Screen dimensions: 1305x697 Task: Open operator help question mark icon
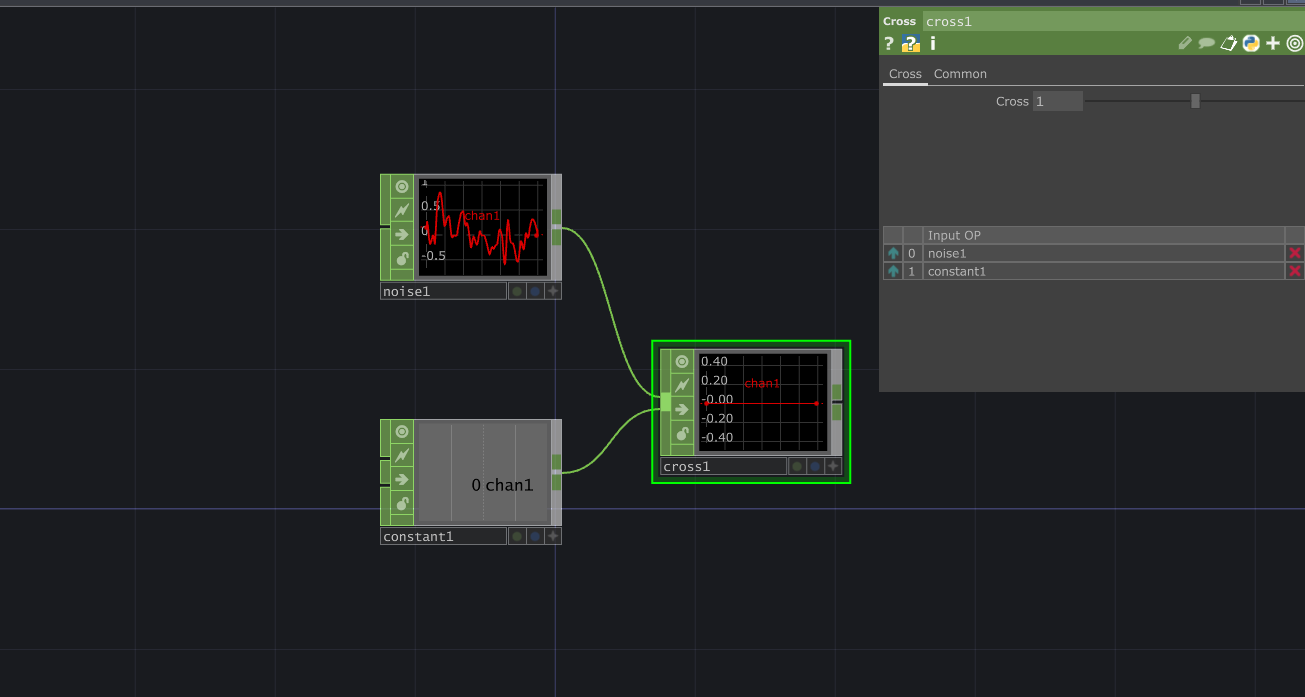(888, 43)
